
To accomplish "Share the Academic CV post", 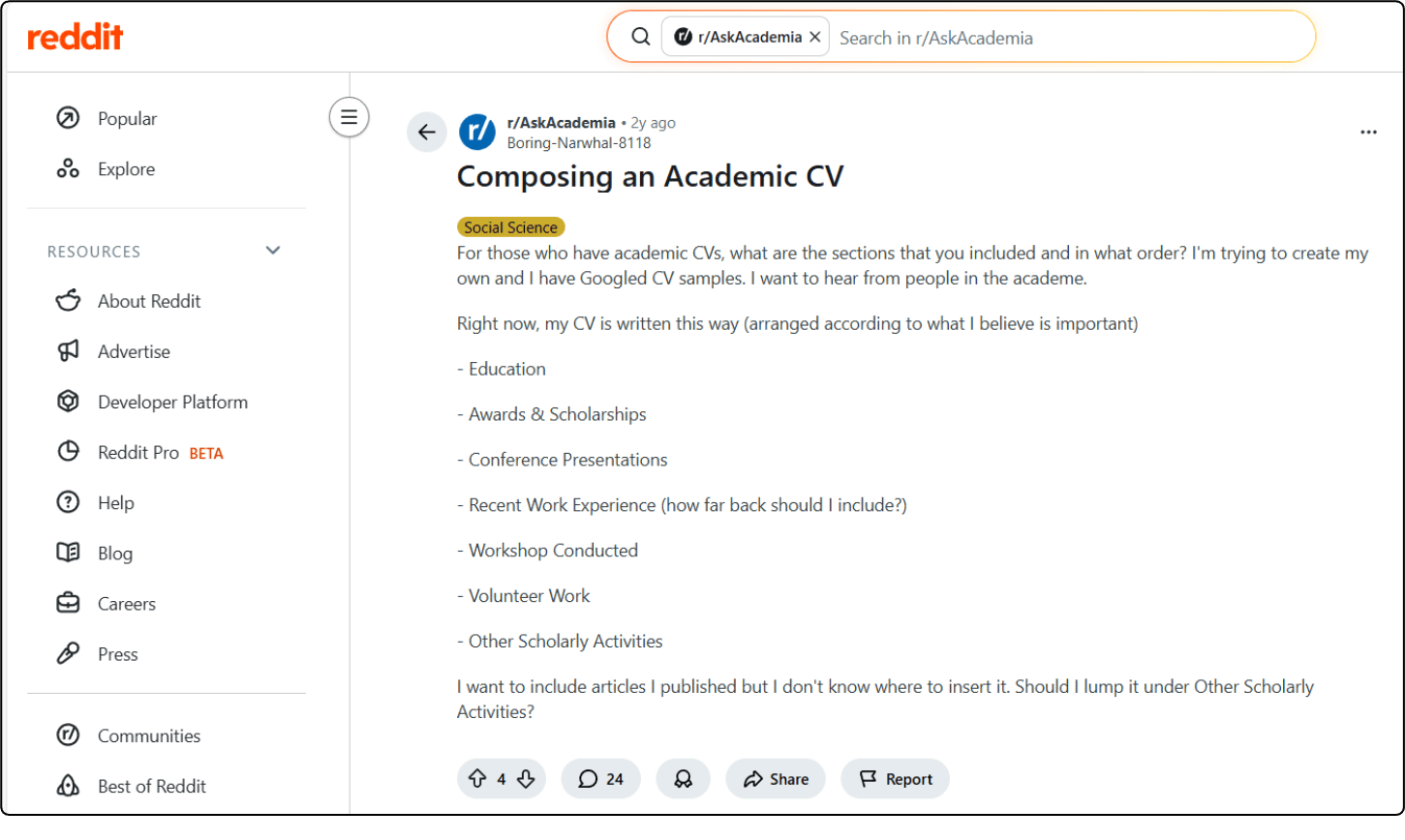I will point(775,779).
